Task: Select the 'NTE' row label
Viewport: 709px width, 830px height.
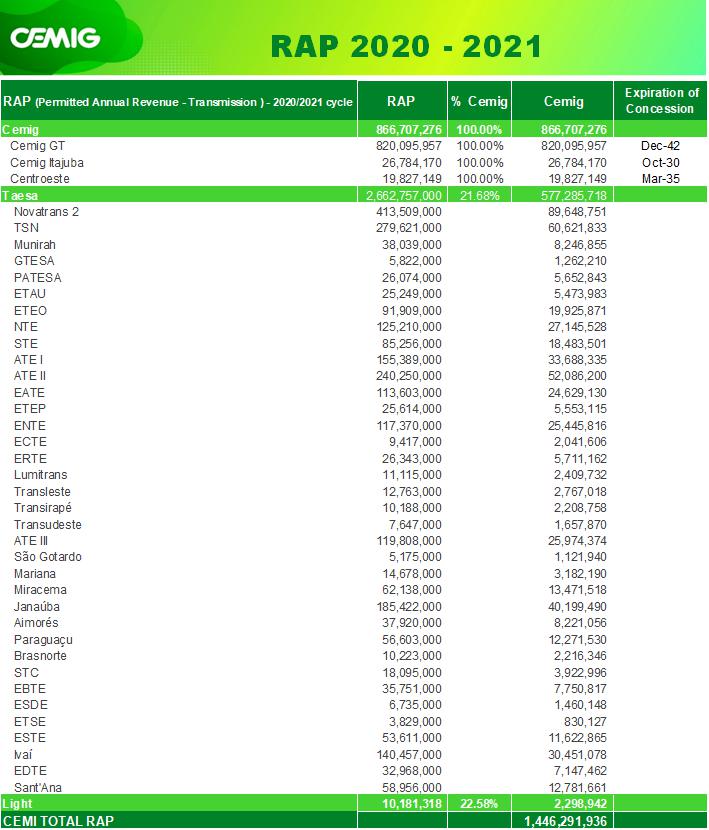Action: (25, 327)
